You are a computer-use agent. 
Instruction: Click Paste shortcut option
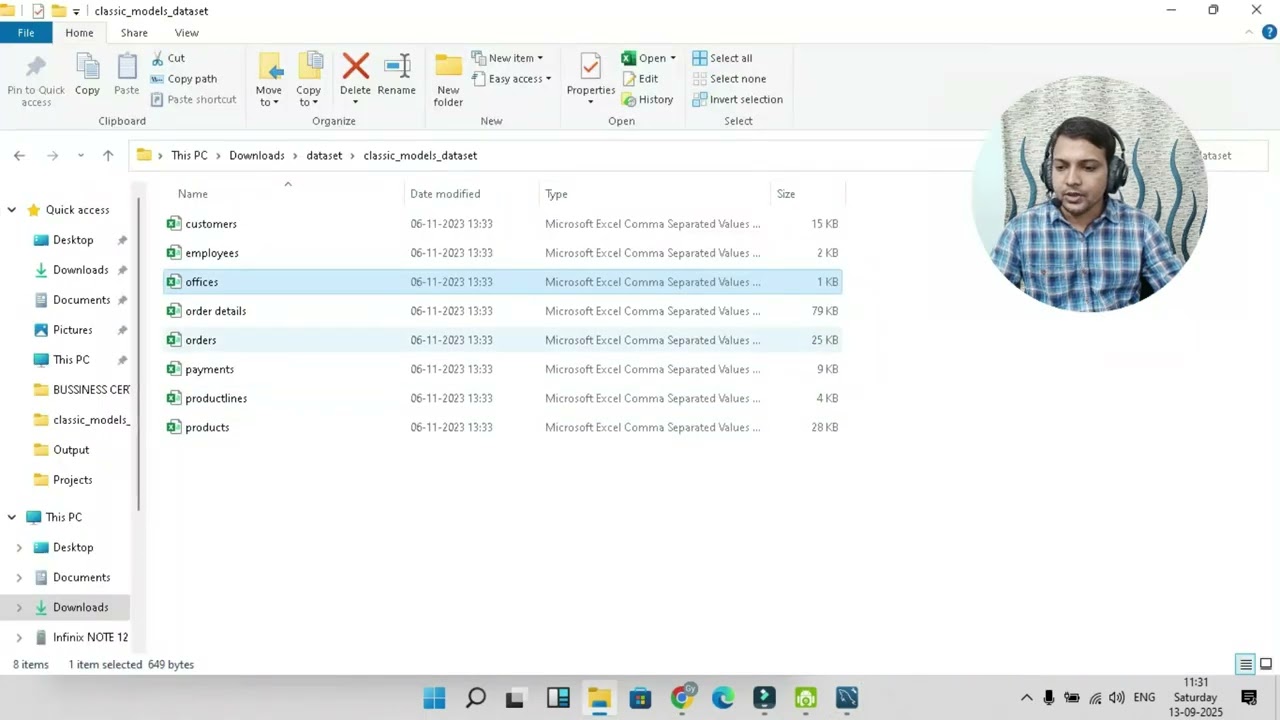(194, 100)
